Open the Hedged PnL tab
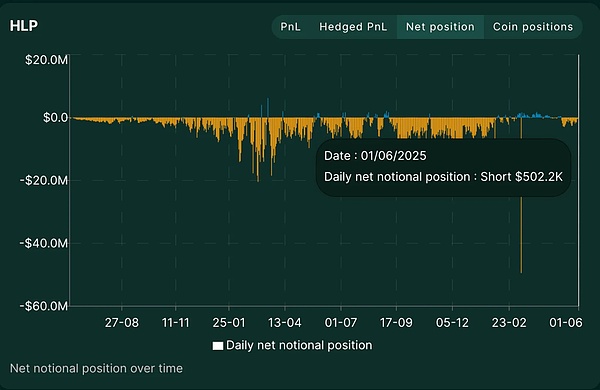This screenshot has height=390, width=600. coord(353,27)
